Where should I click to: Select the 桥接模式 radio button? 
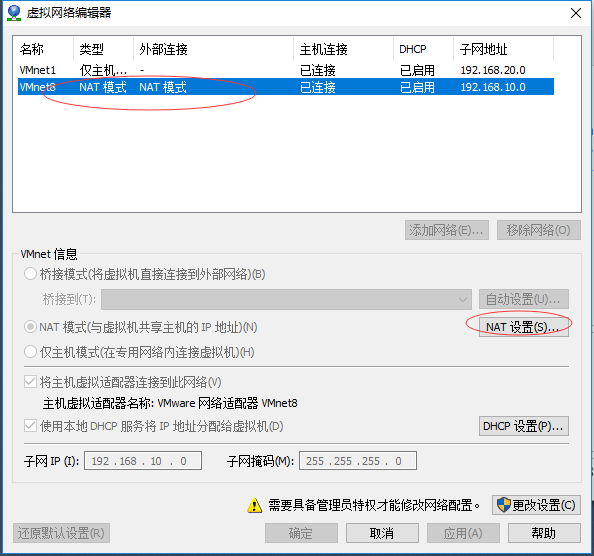click(30, 274)
